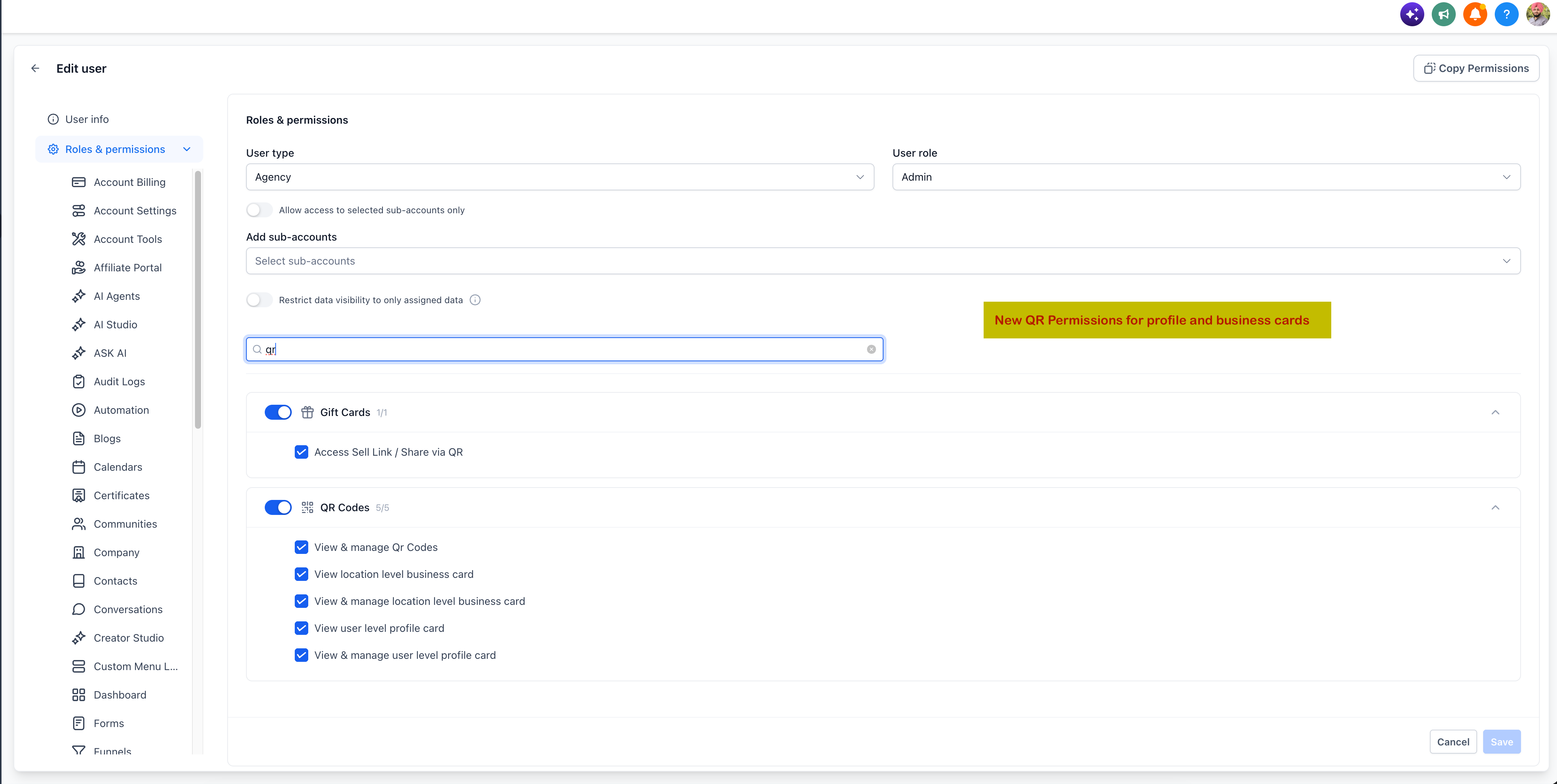Click the Cancel button
This screenshot has width=1557, height=784.
click(x=1453, y=742)
